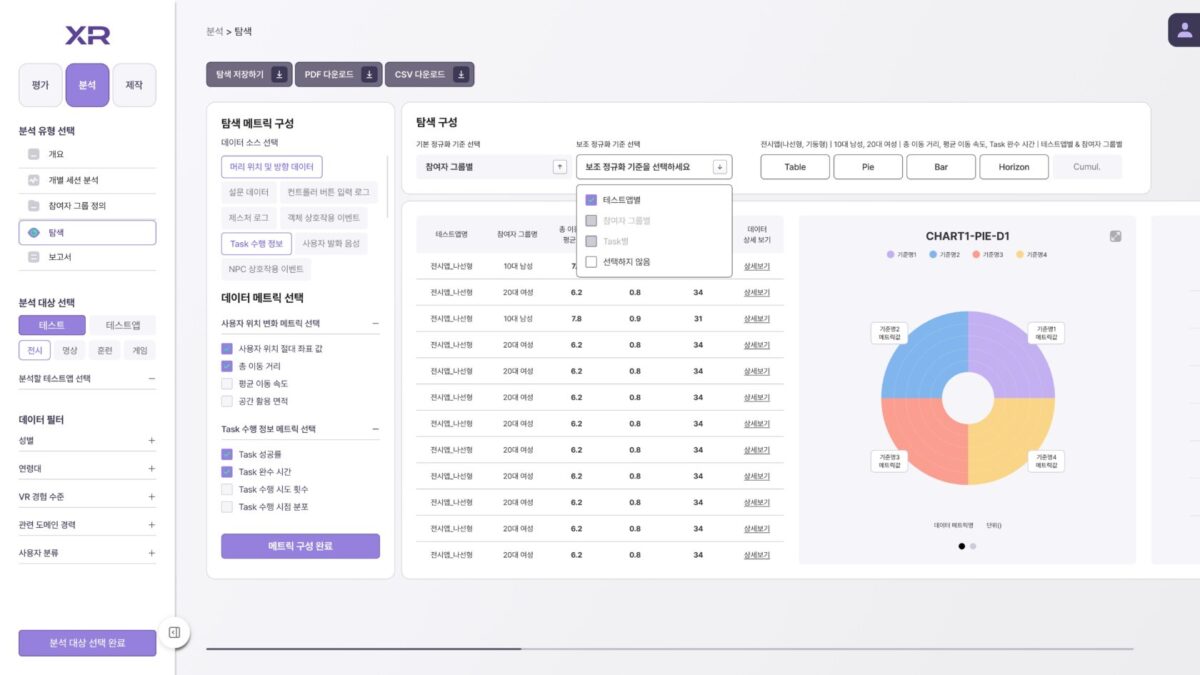Click the 기준명3 red legend swatch
Screen dimensions: 1200x675
tap(975, 255)
